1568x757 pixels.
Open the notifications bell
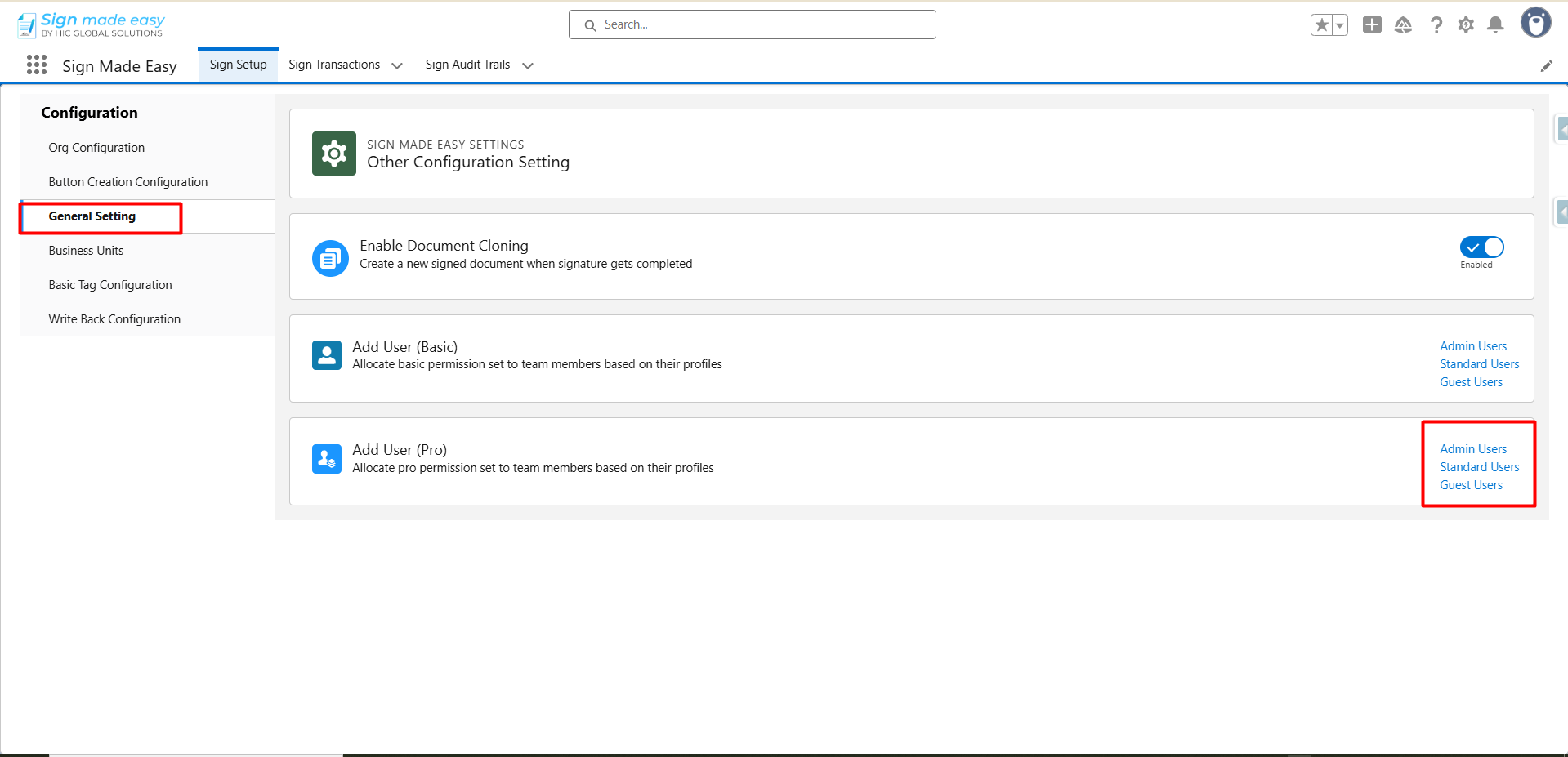point(1495,25)
